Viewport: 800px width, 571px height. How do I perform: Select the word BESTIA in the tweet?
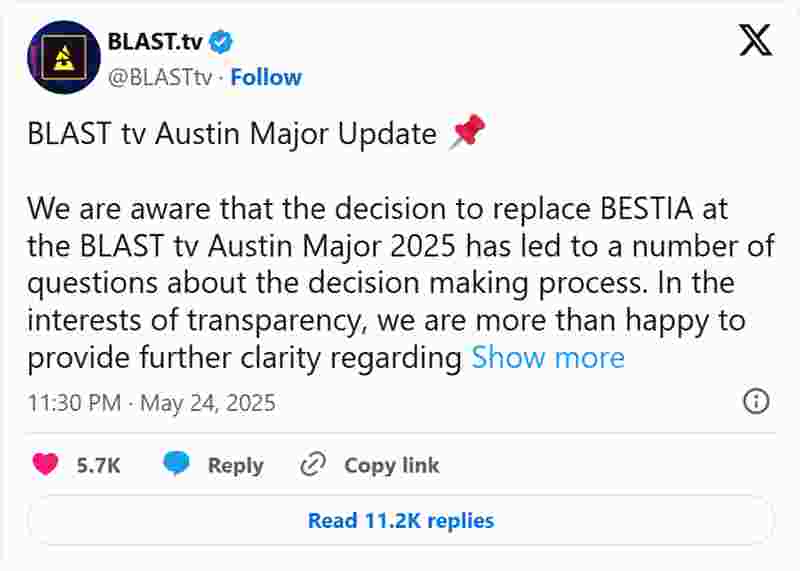[x=646, y=208]
